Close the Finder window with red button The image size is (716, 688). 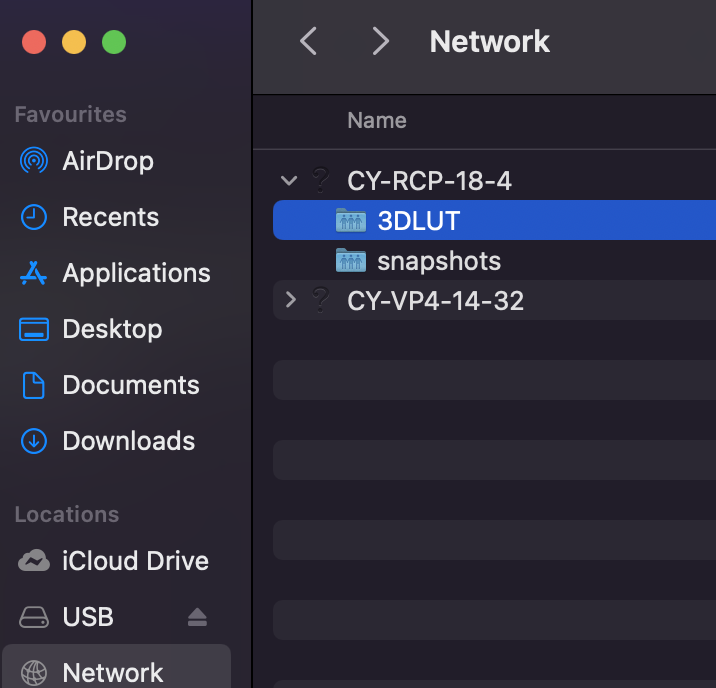point(34,42)
